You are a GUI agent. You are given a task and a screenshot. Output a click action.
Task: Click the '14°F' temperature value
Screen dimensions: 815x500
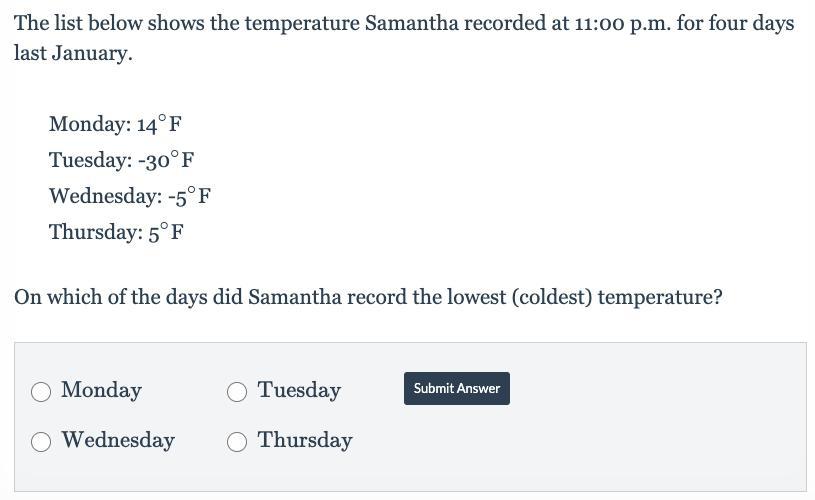[160, 124]
